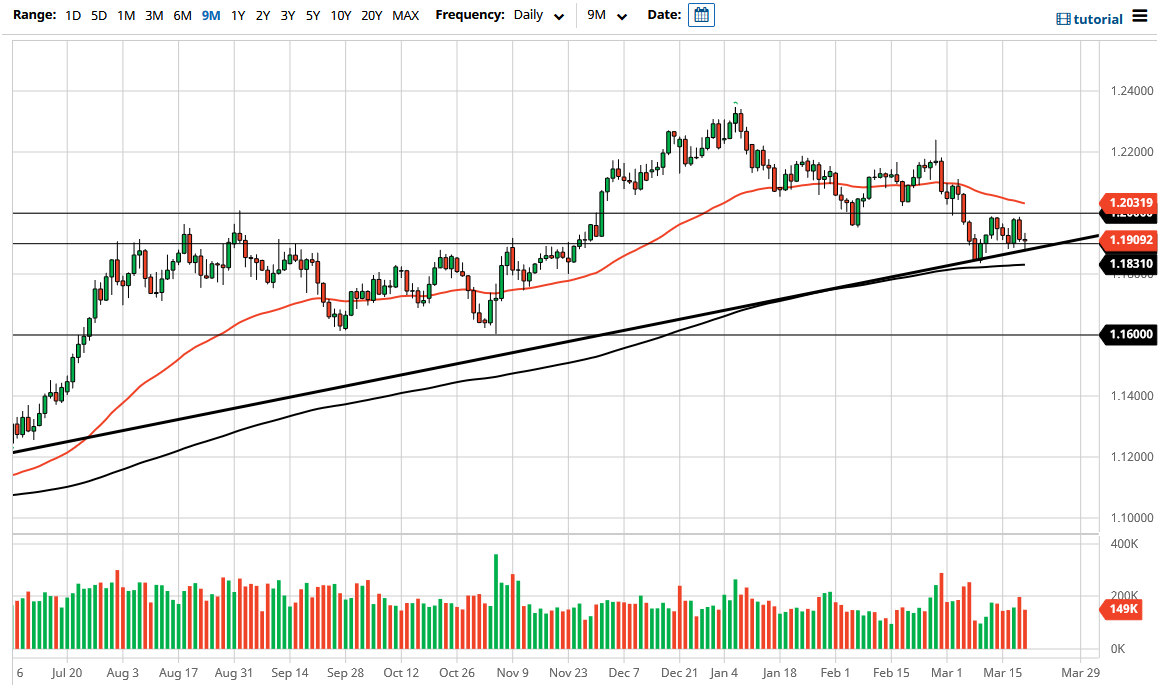Click the 400K volume axis label
The height and width of the screenshot is (691, 1160).
coord(1124,544)
